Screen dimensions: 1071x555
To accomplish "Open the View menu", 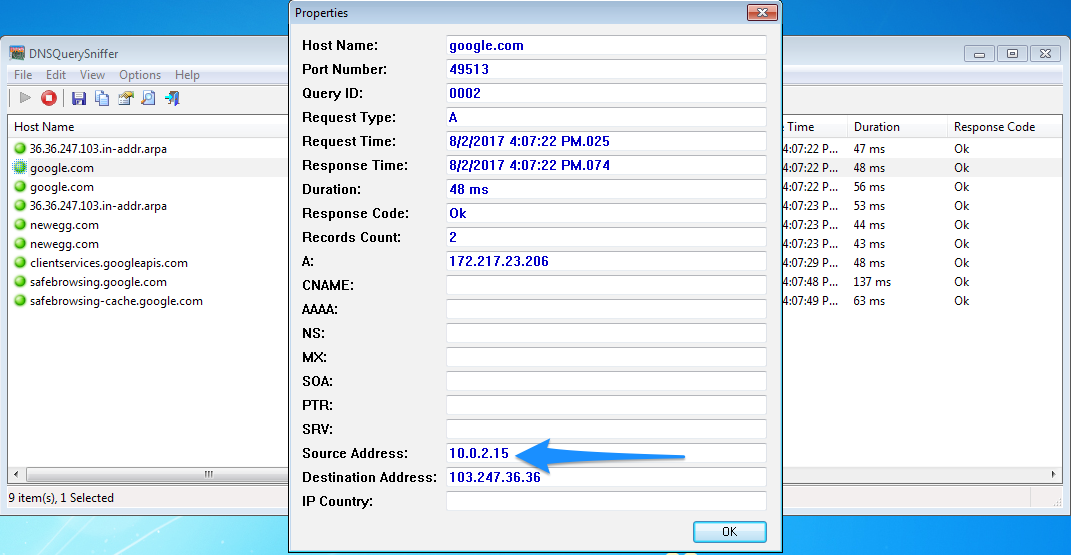I will pyautogui.click(x=92, y=75).
